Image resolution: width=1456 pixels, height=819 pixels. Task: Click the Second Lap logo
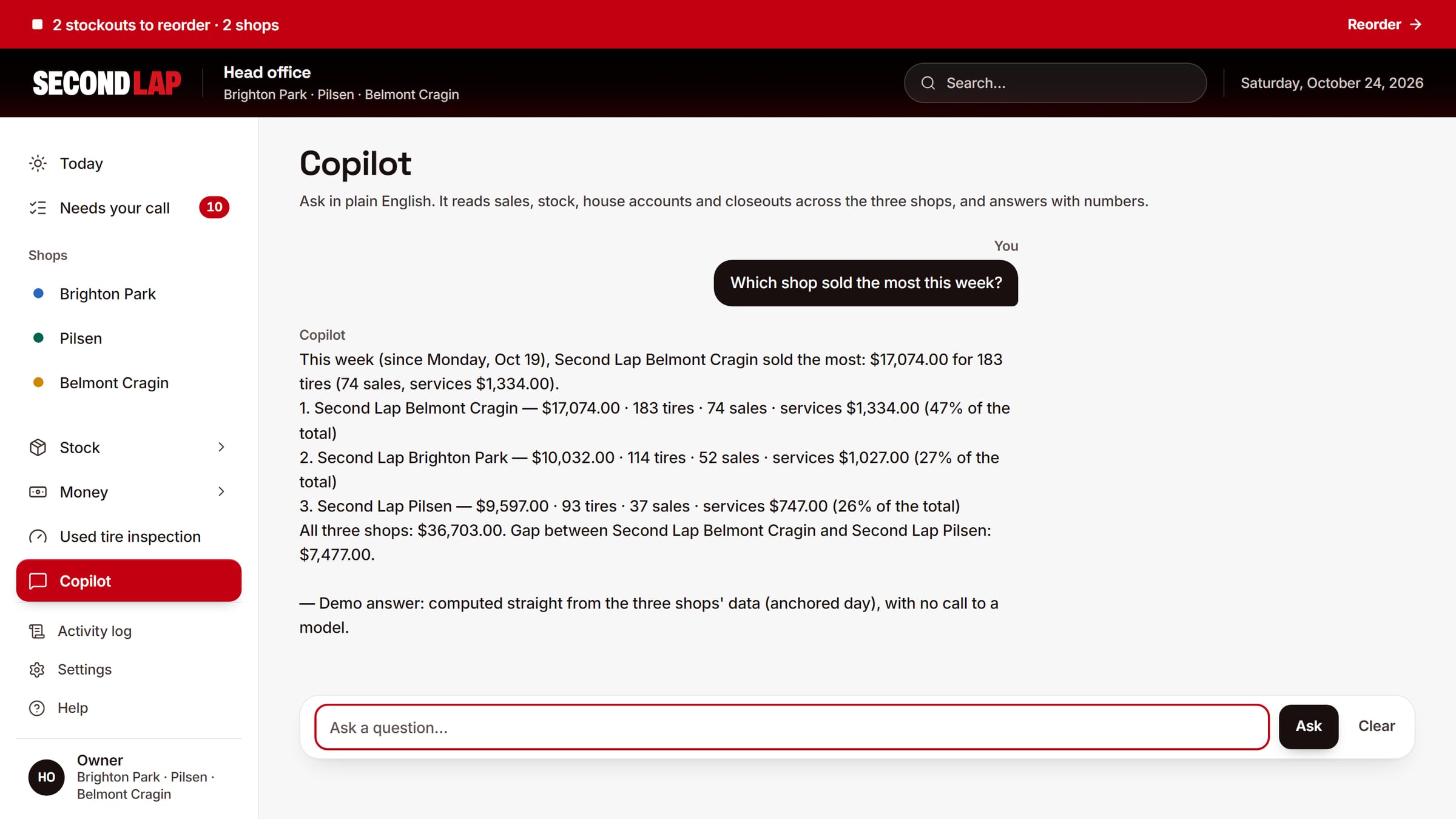pyautogui.click(x=107, y=83)
